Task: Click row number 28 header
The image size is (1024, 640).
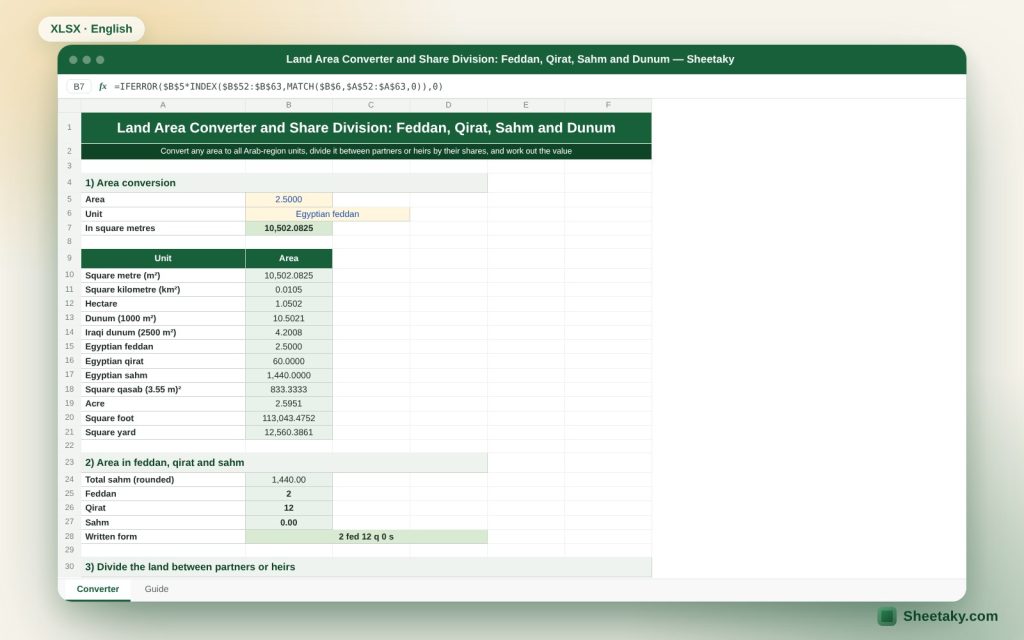Action: [69, 536]
